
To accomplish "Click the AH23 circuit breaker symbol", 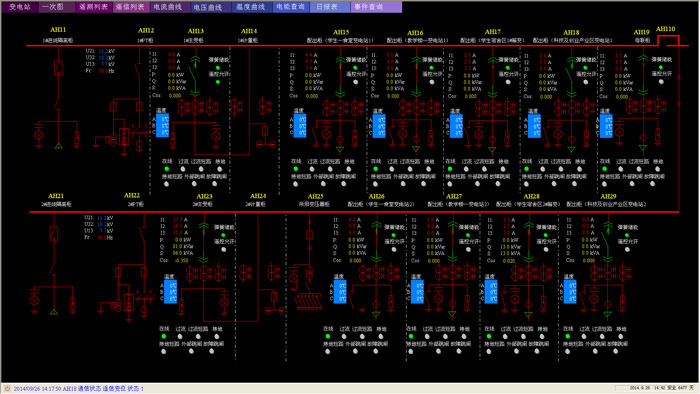I will tap(204, 242).
